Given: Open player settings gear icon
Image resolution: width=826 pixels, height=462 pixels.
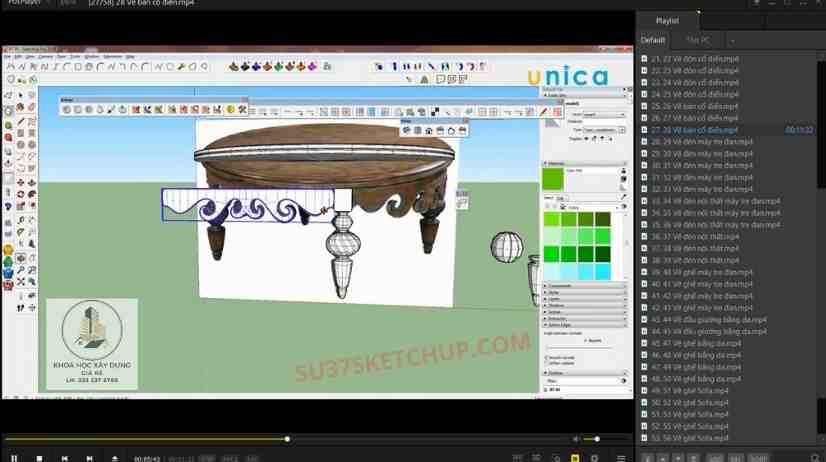Looking at the screenshot, I should click(x=595, y=458).
